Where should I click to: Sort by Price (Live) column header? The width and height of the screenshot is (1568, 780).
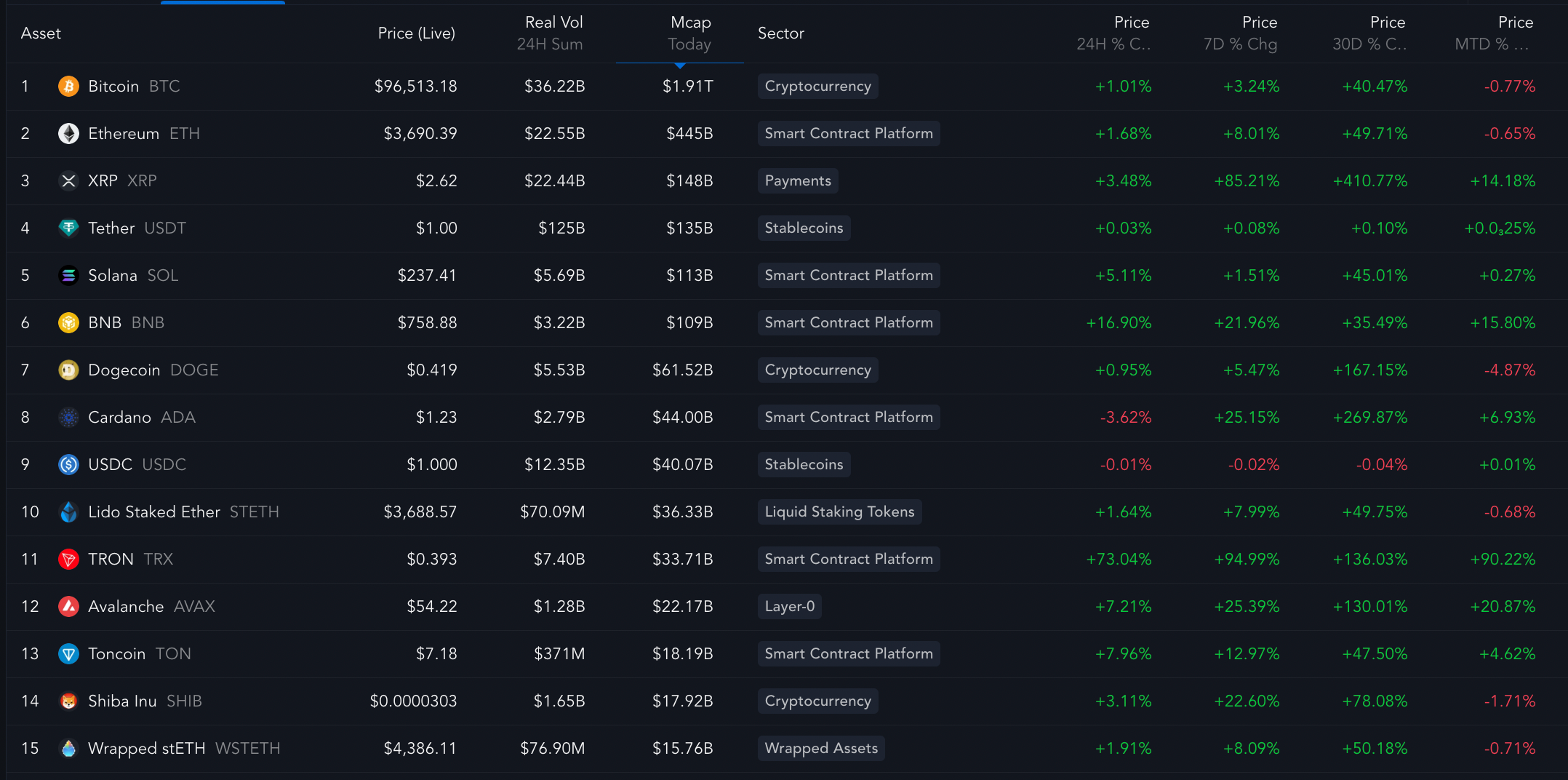pos(417,33)
